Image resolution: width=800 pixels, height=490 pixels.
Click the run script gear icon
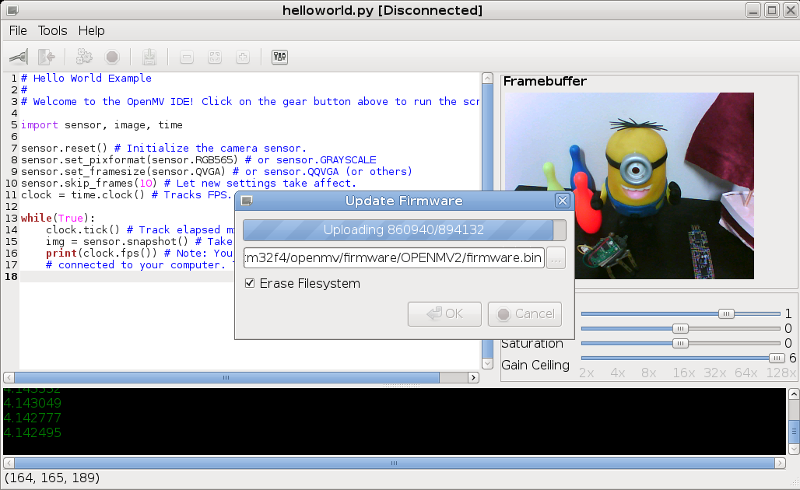click(84, 58)
